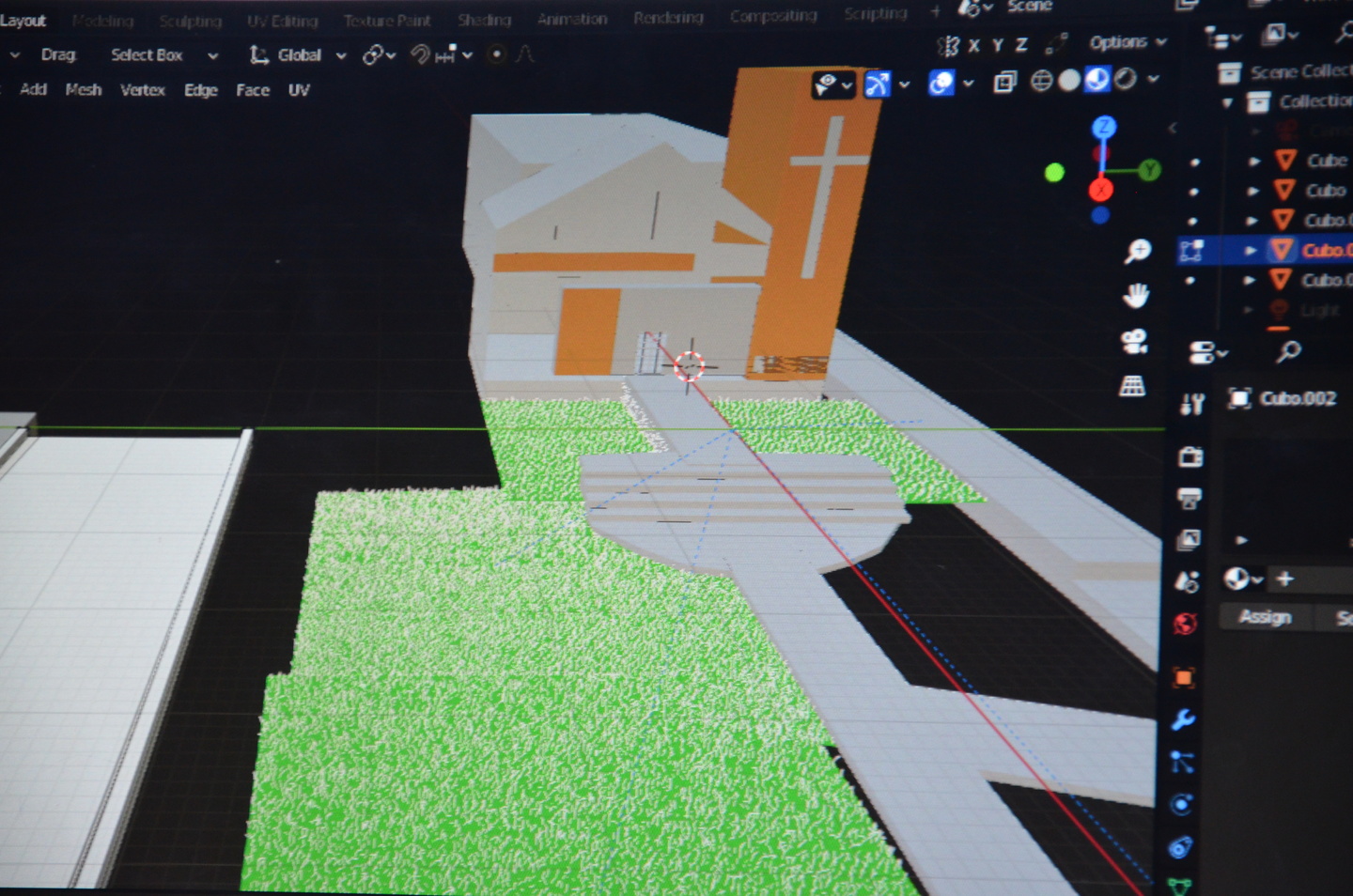Toggle X axis mirror option

[x=974, y=45]
